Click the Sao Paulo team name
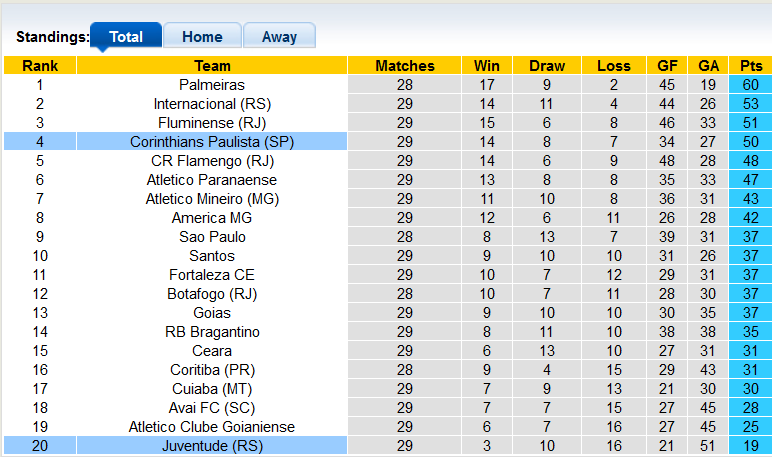772x457 pixels. coord(212,237)
